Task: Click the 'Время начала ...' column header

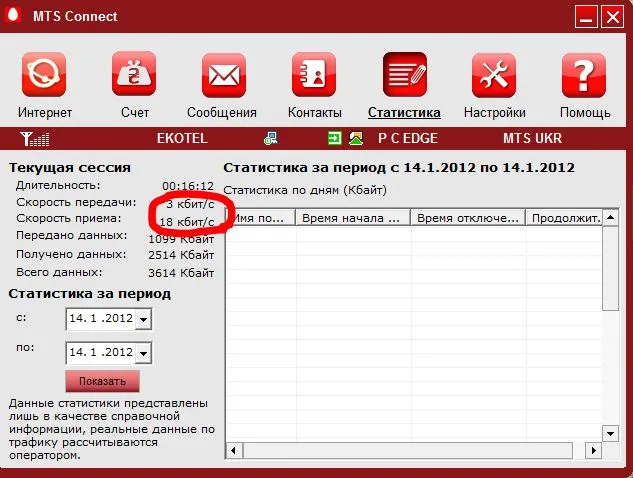Action: [x=353, y=218]
